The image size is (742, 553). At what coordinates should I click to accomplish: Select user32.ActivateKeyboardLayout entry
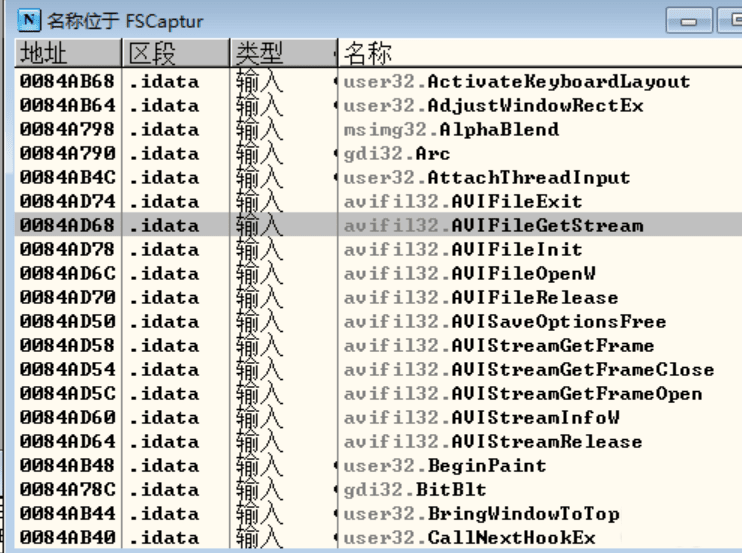[x=516, y=82]
